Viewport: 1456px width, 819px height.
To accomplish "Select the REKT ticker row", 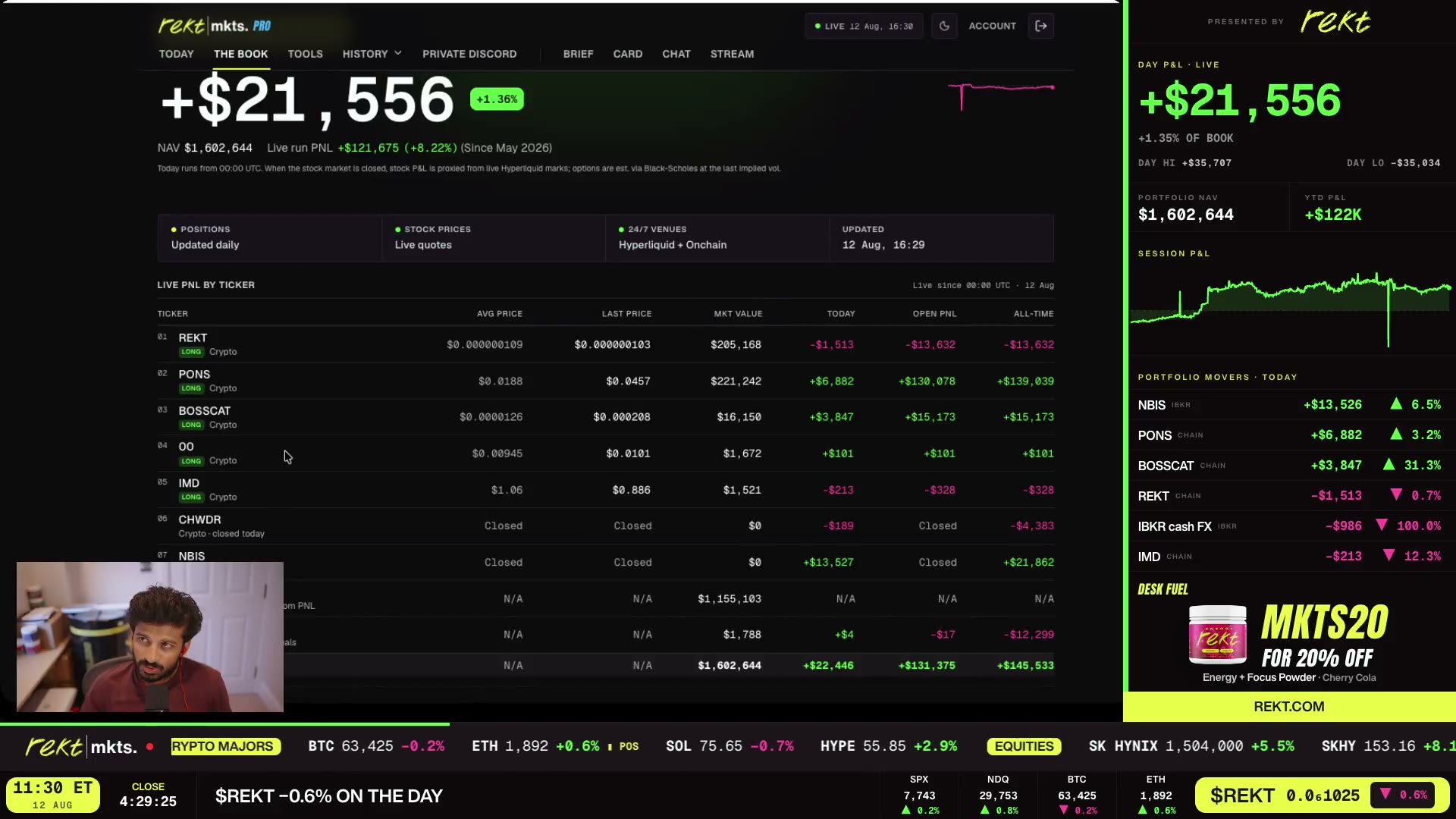I will pos(605,344).
